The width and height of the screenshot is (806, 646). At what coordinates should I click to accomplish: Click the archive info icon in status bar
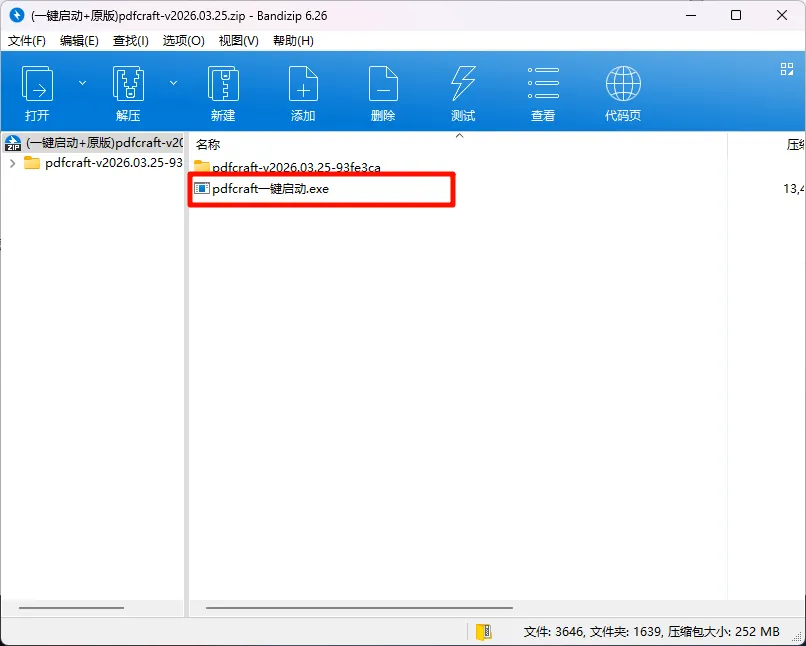484,631
